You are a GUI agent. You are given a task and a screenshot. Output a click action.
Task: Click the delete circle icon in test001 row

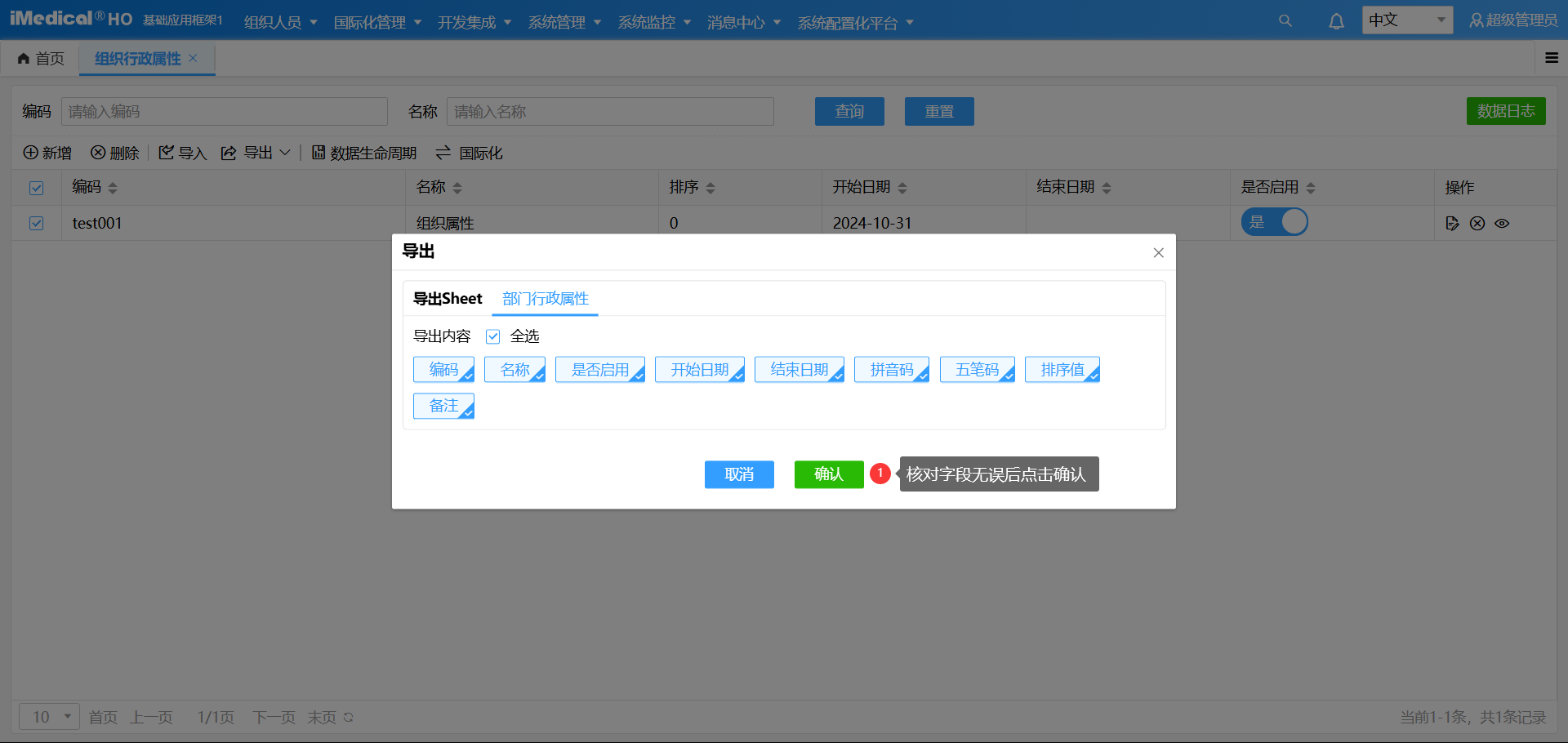pos(1477,224)
